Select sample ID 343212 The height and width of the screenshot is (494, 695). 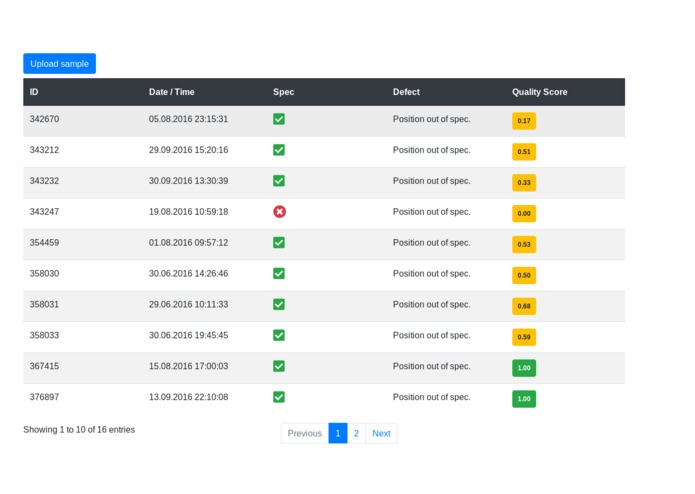44,150
